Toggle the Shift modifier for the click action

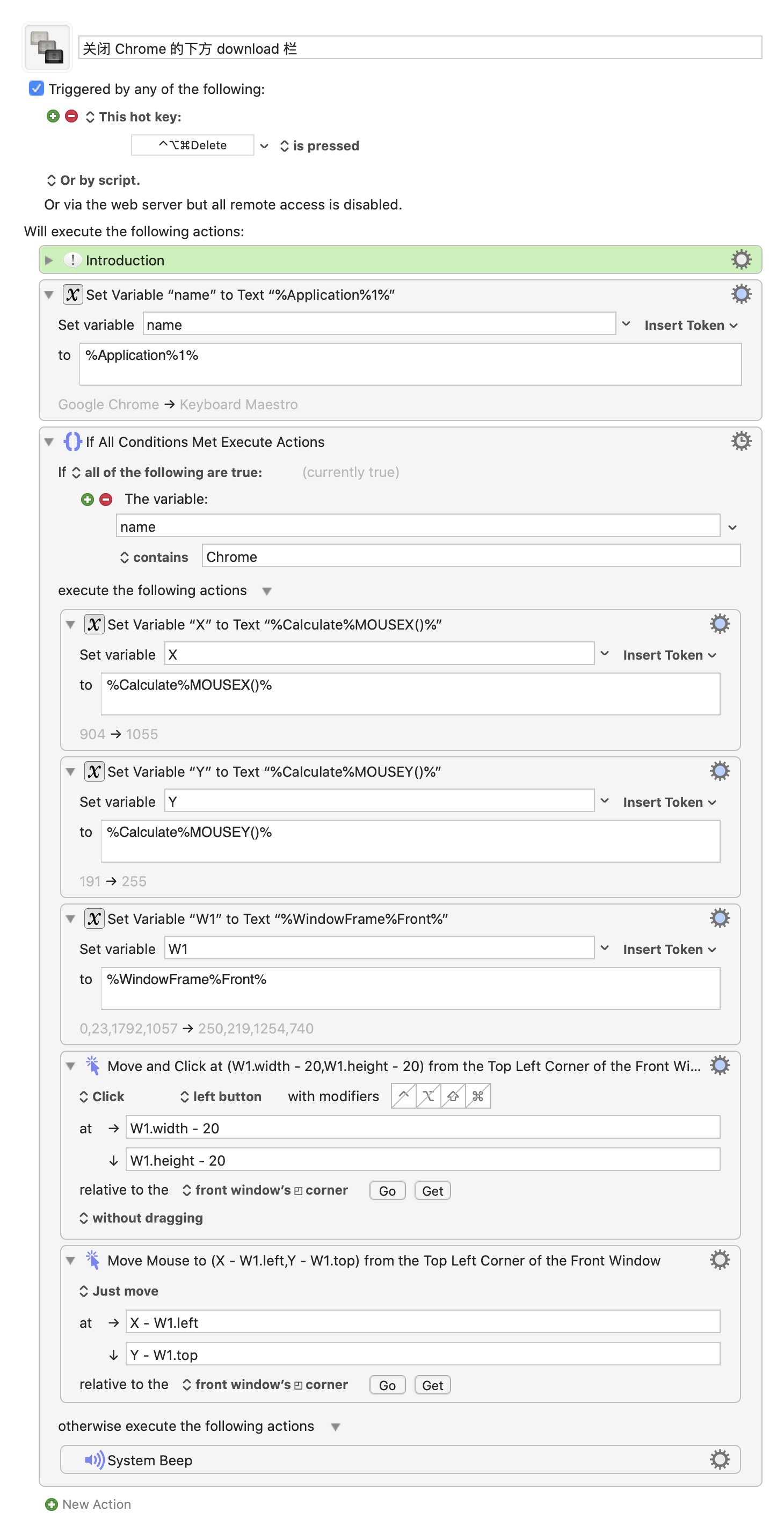coord(453,1096)
